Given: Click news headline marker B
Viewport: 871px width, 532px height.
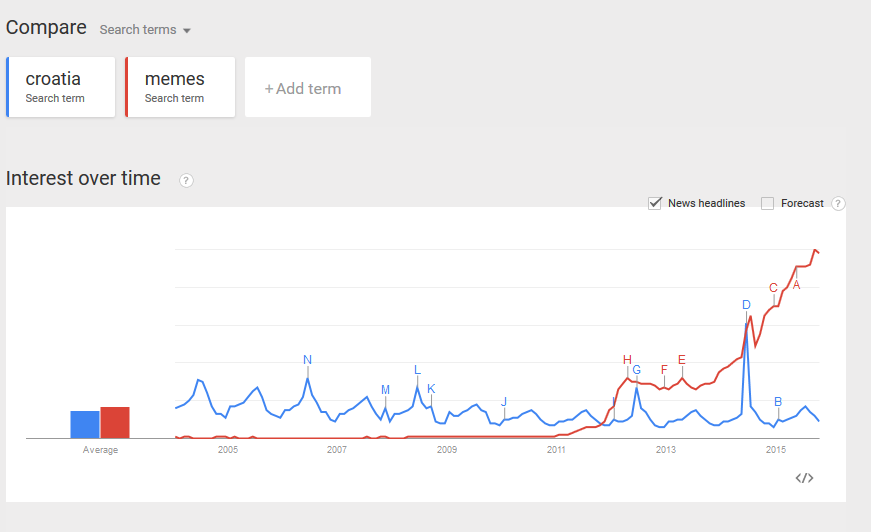Looking at the screenshot, I should 778,402.
